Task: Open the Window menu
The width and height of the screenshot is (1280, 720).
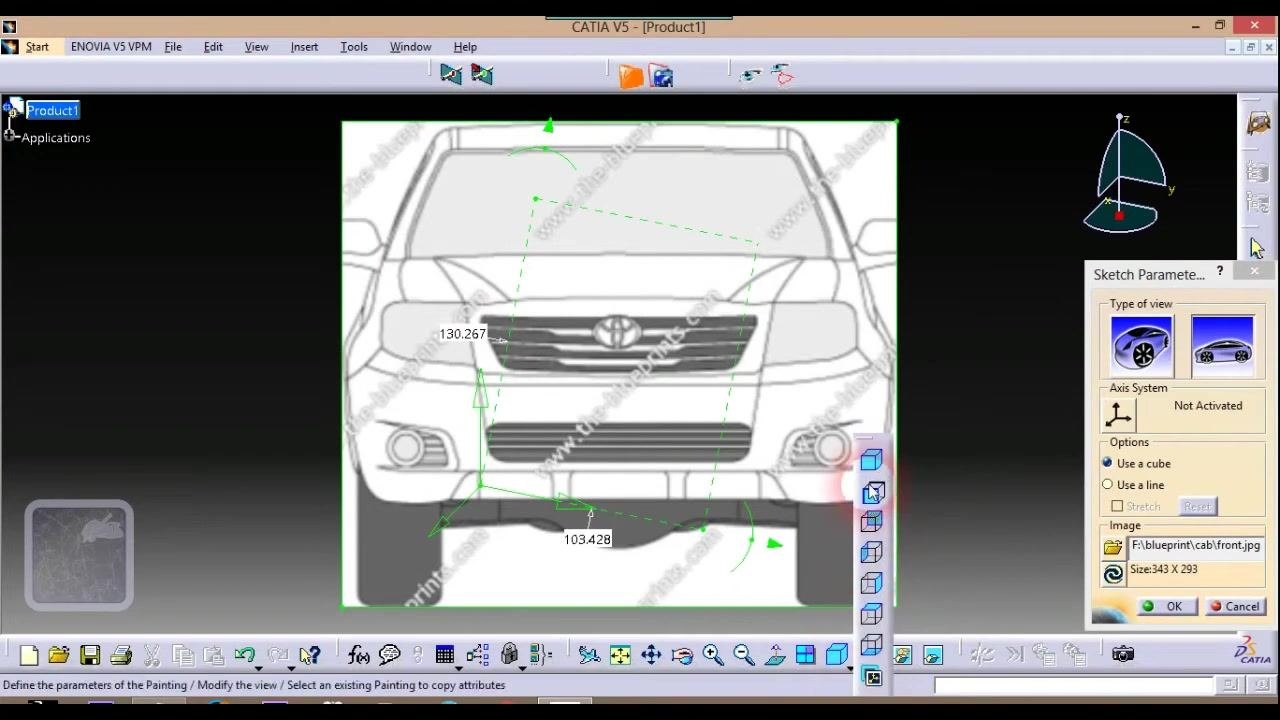Action: (x=410, y=47)
